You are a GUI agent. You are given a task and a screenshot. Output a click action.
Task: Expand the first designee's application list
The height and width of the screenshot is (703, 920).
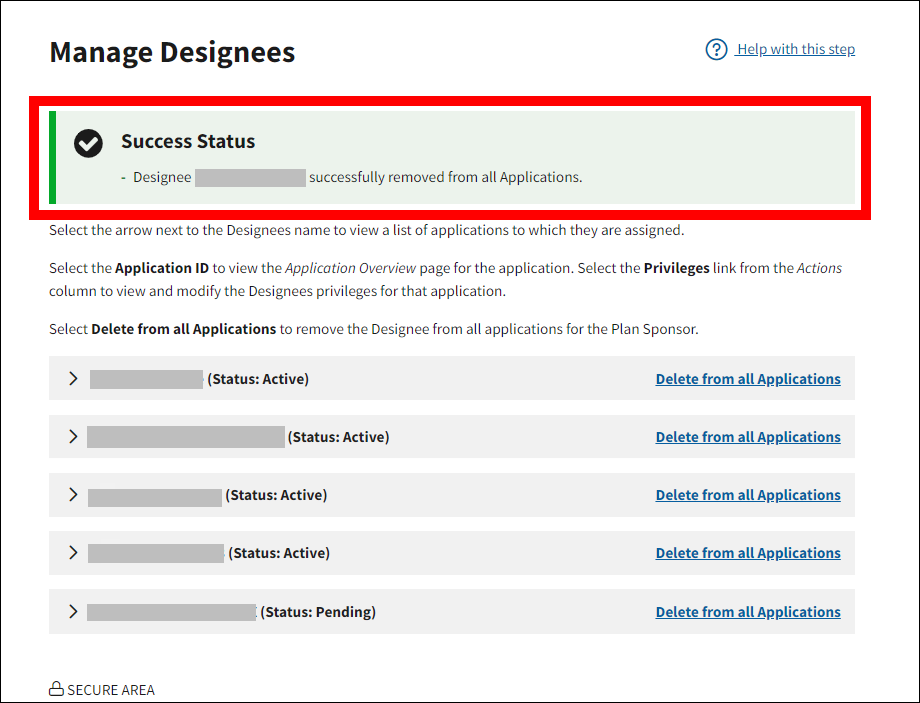click(x=73, y=379)
